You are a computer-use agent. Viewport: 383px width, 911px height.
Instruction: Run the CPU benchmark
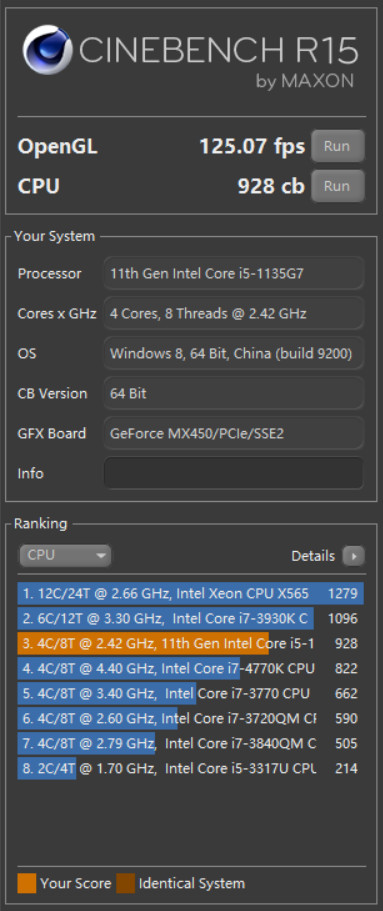(338, 186)
